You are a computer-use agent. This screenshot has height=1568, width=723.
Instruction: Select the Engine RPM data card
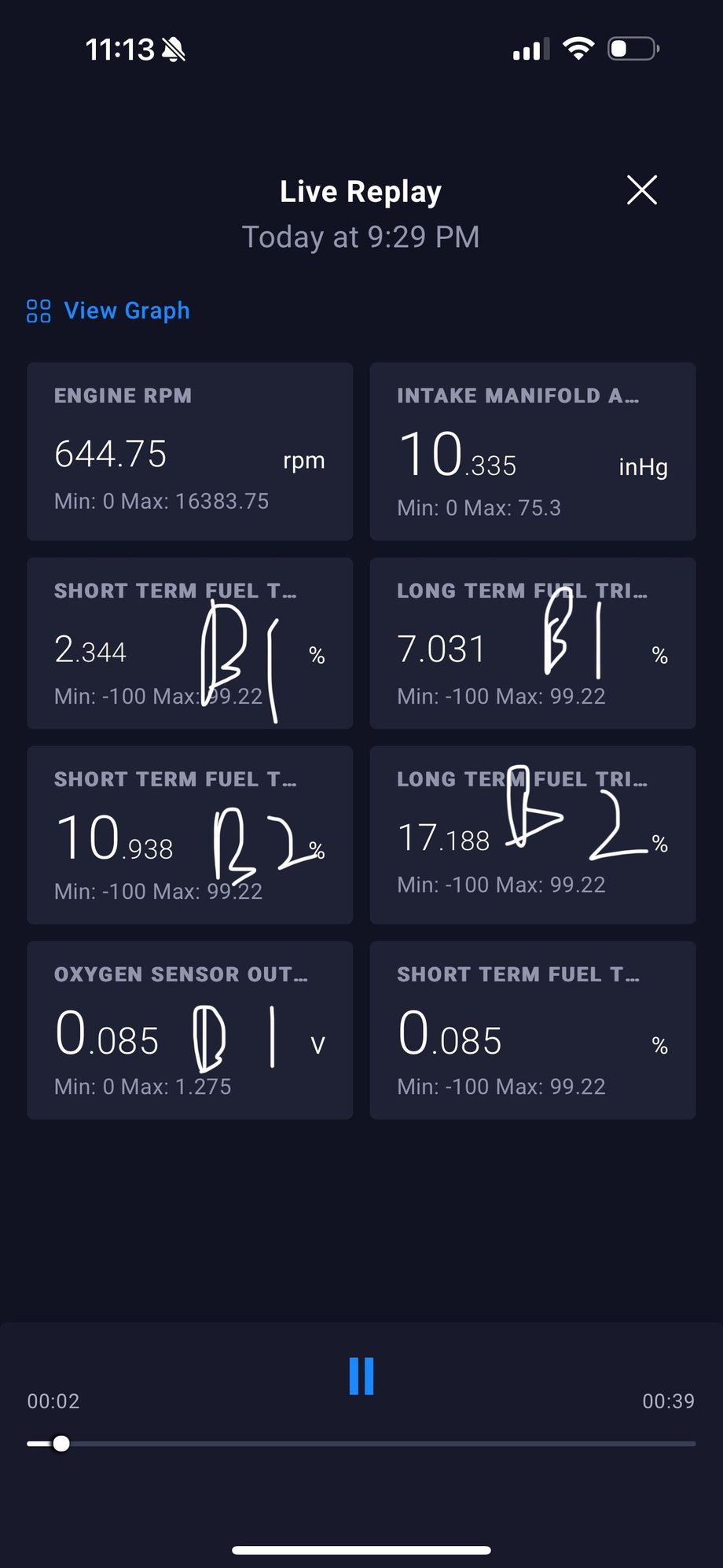189,451
